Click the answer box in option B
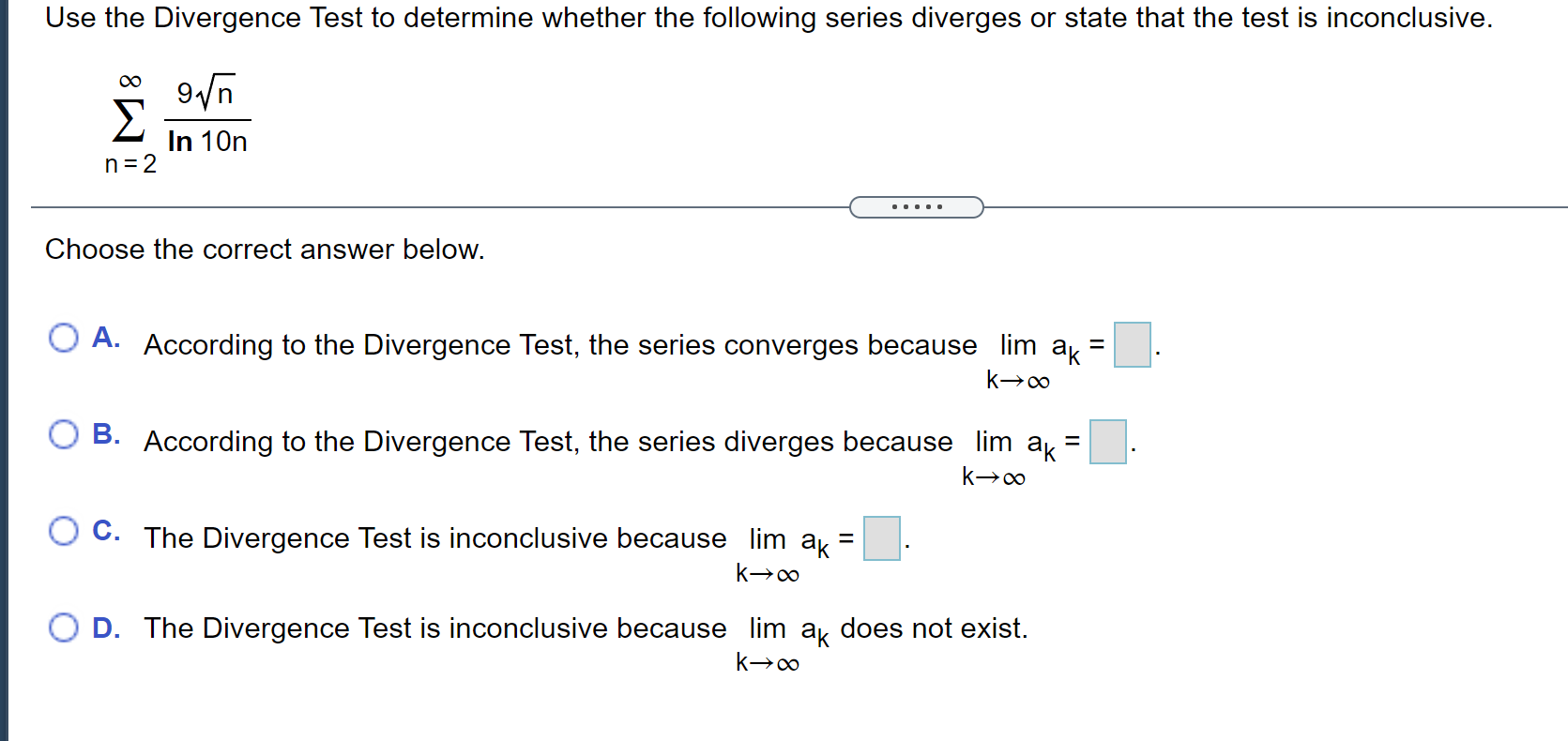 [1108, 443]
